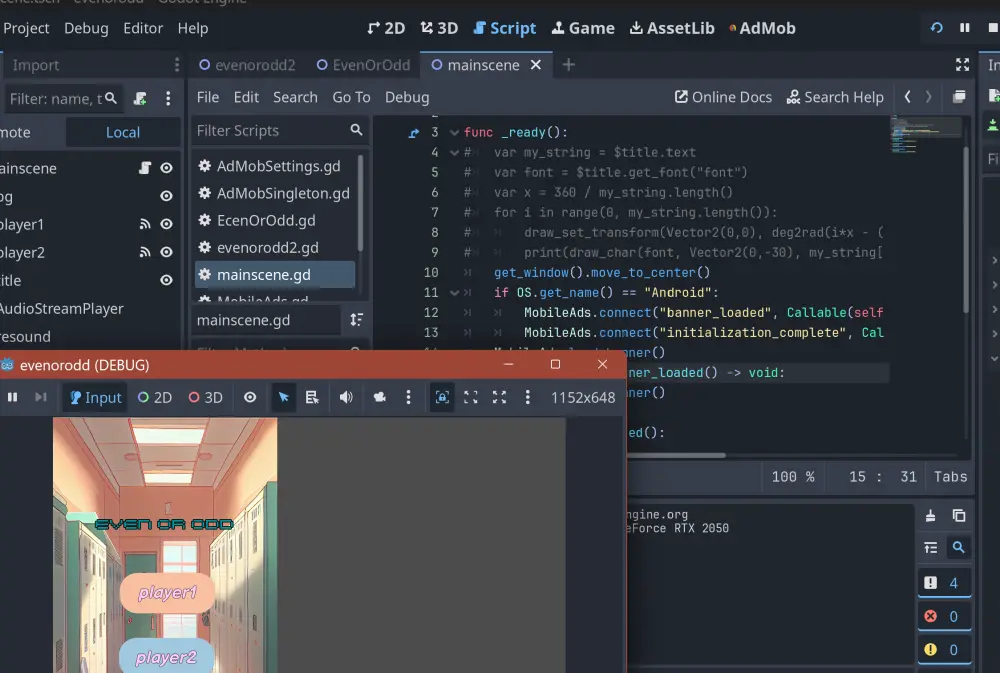Open the Project menu

point(26,28)
